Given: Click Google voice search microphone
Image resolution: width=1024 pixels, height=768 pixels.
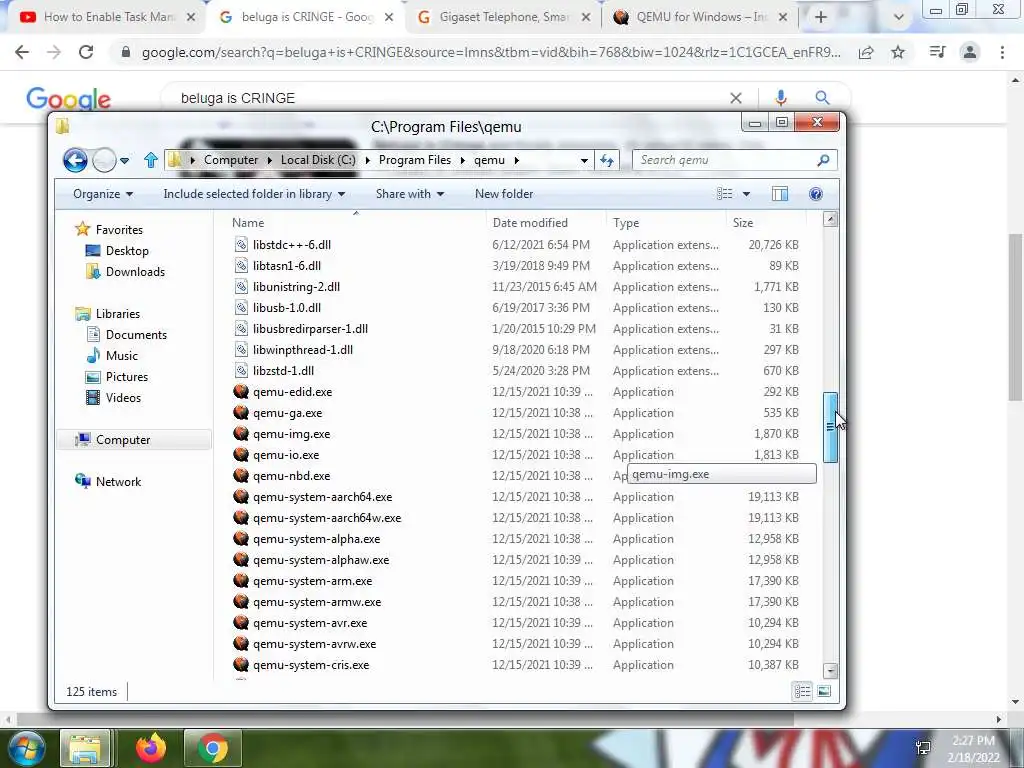Looking at the screenshot, I should (780, 98).
